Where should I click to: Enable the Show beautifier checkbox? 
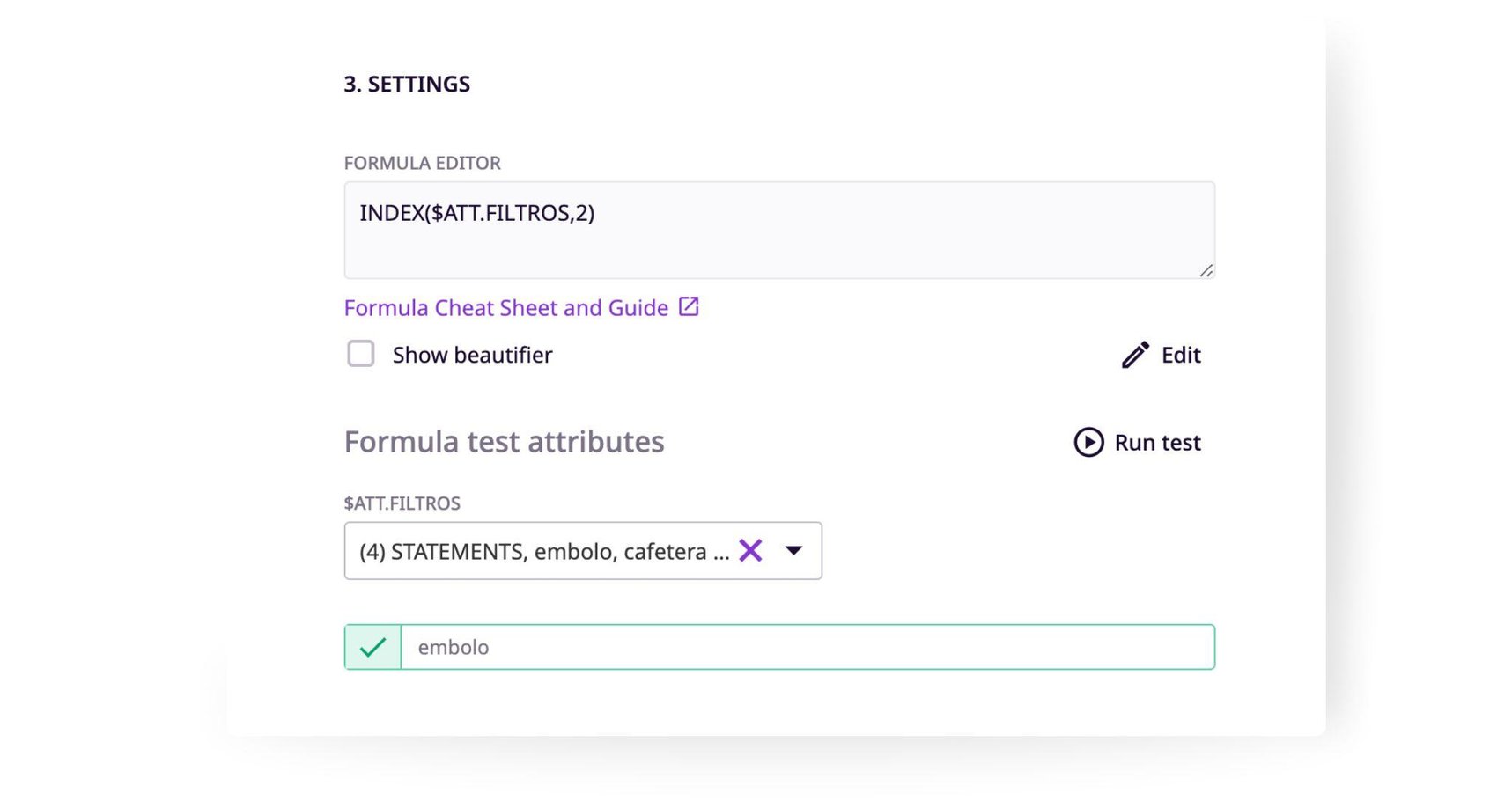[x=361, y=354]
